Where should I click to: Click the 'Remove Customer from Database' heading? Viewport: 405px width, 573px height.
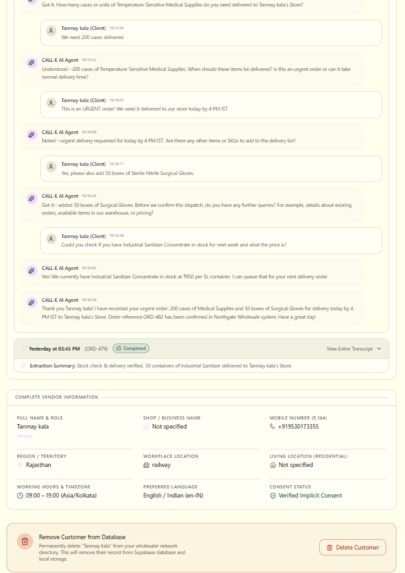(82, 537)
